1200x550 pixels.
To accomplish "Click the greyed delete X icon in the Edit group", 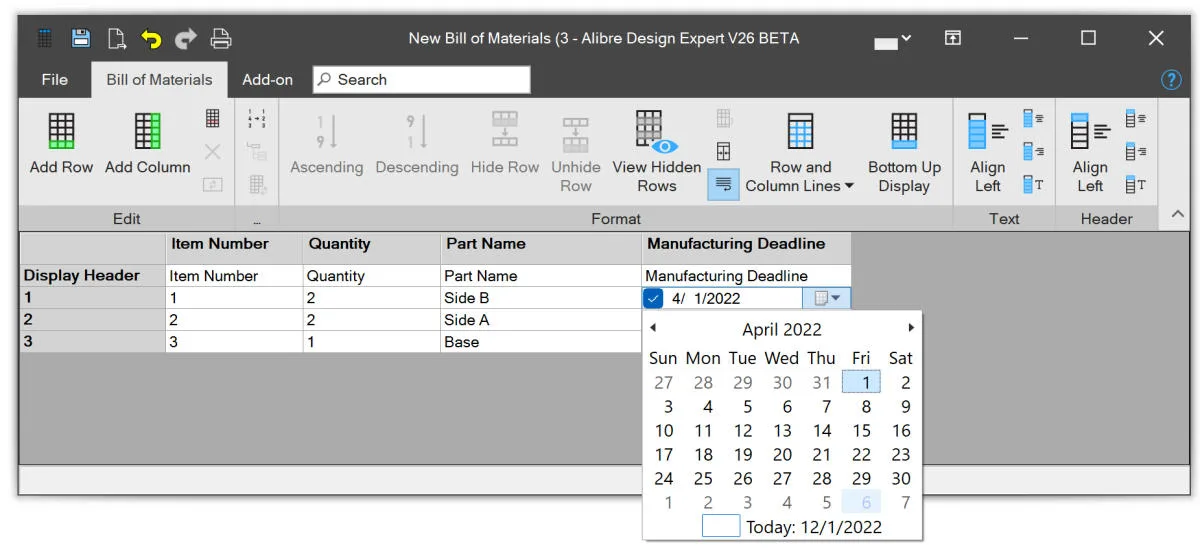I will click(x=212, y=152).
